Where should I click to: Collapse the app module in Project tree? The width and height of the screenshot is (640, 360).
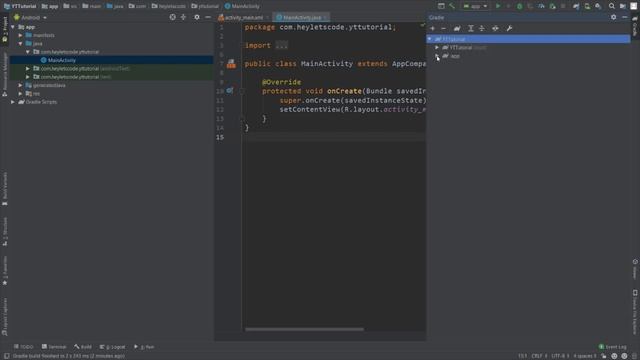pyautogui.click(x=13, y=27)
